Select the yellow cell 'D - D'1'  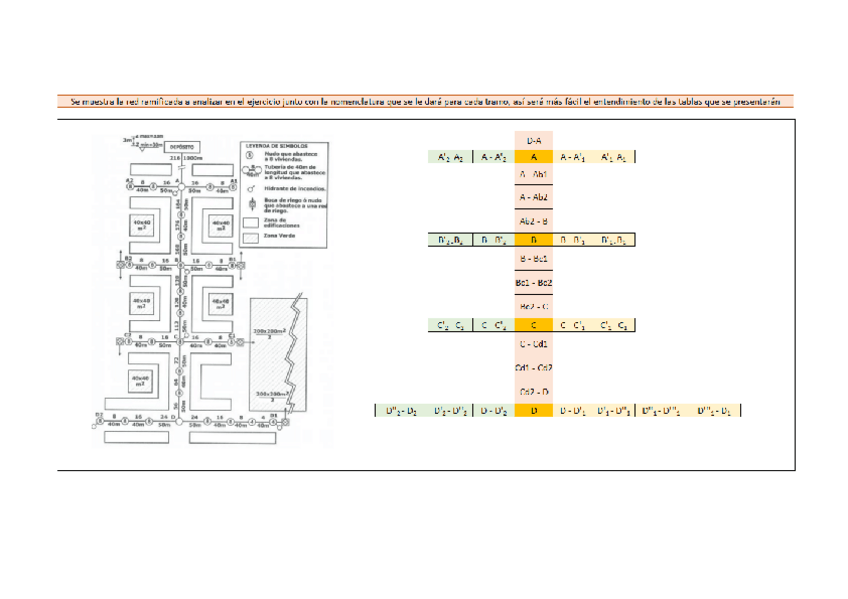(572, 411)
